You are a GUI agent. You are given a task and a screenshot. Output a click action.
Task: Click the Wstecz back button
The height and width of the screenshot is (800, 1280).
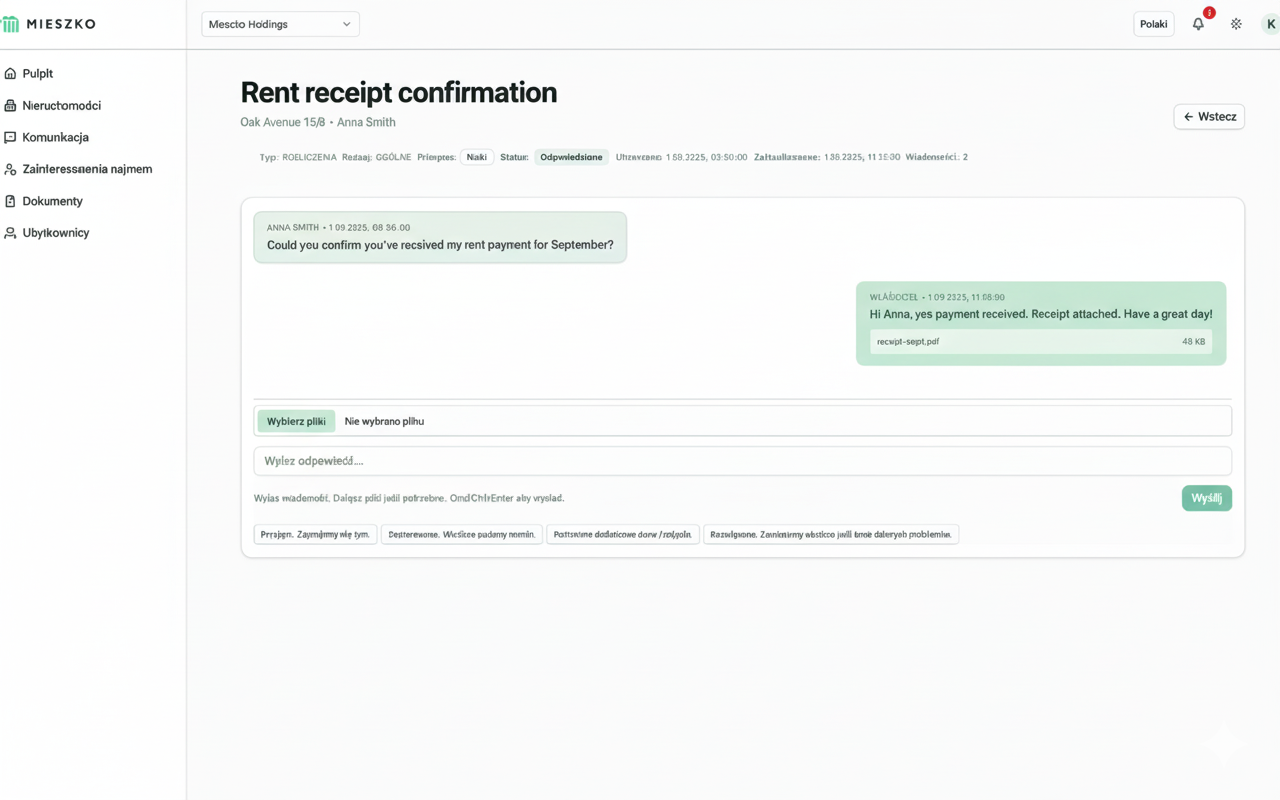[1208, 117]
